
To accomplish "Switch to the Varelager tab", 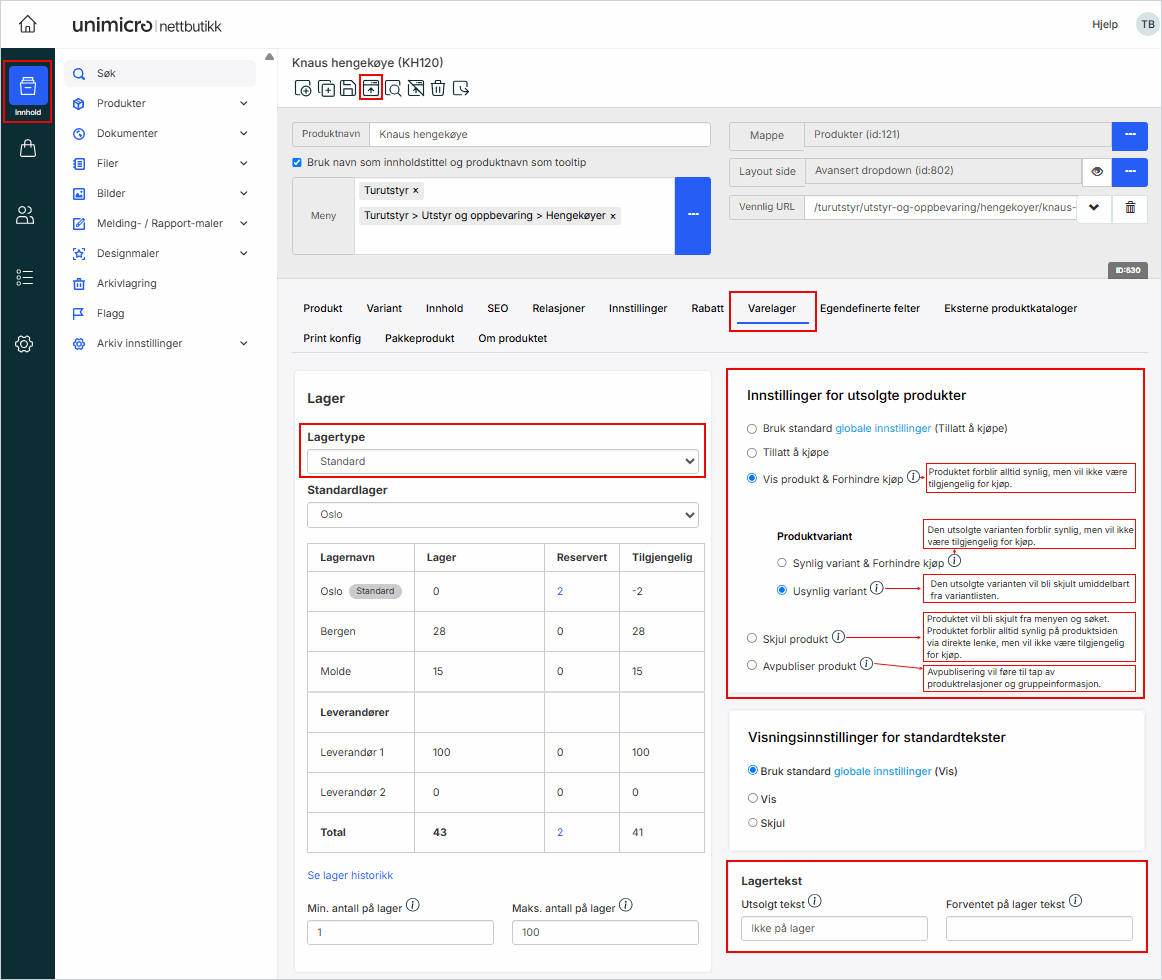I will [771, 308].
